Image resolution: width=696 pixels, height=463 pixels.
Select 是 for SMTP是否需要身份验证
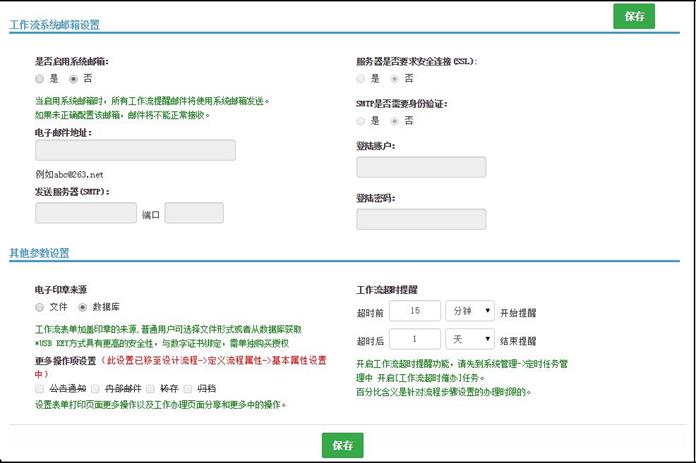[x=360, y=121]
